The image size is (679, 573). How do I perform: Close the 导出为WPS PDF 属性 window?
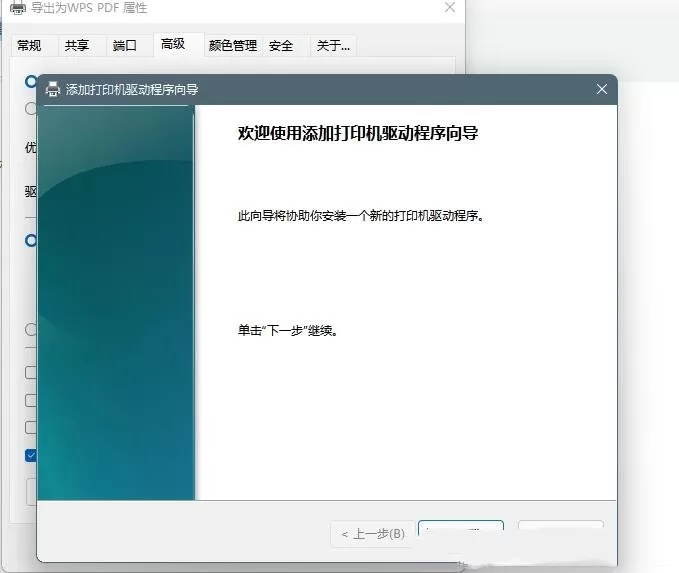pos(450,7)
